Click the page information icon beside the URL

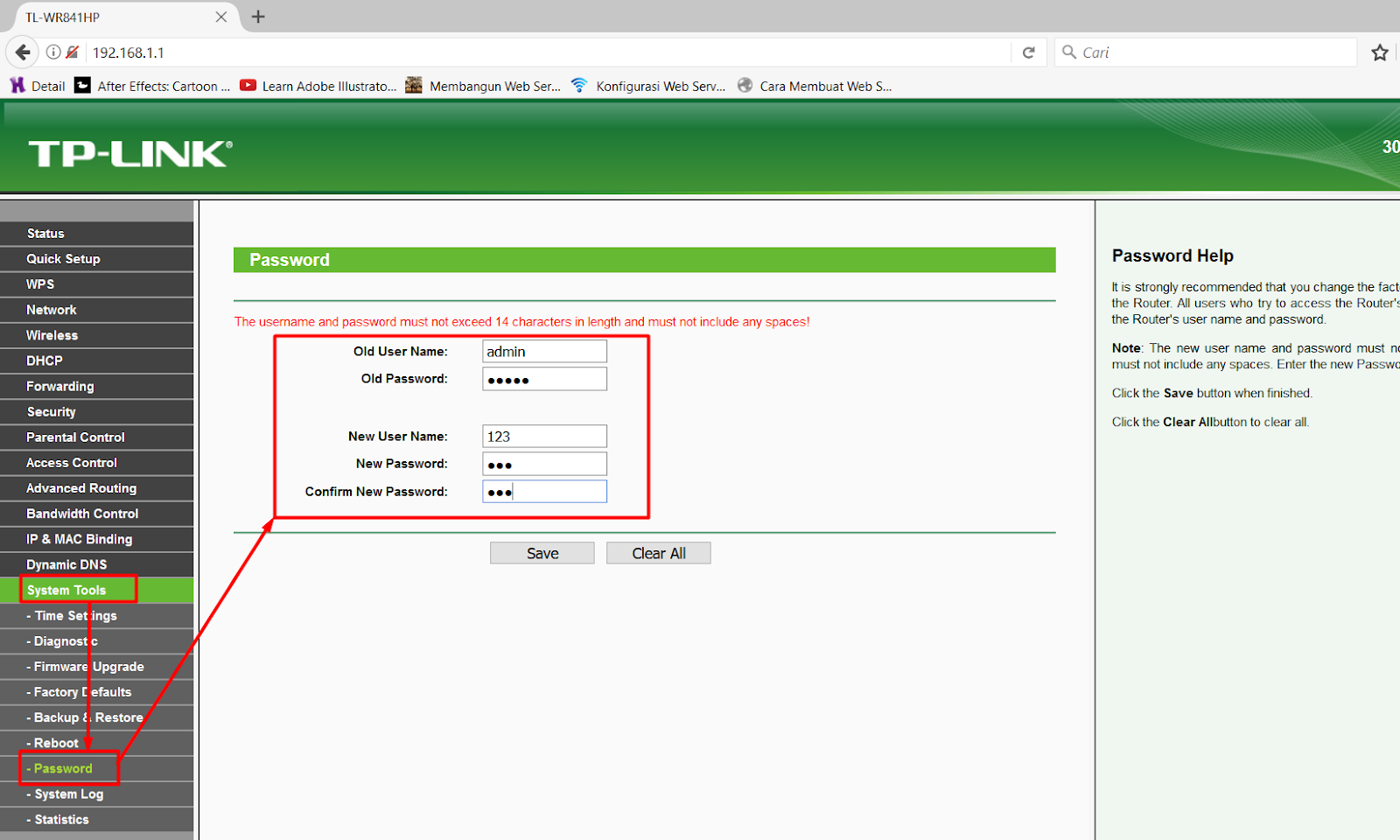pyautogui.click(x=53, y=52)
